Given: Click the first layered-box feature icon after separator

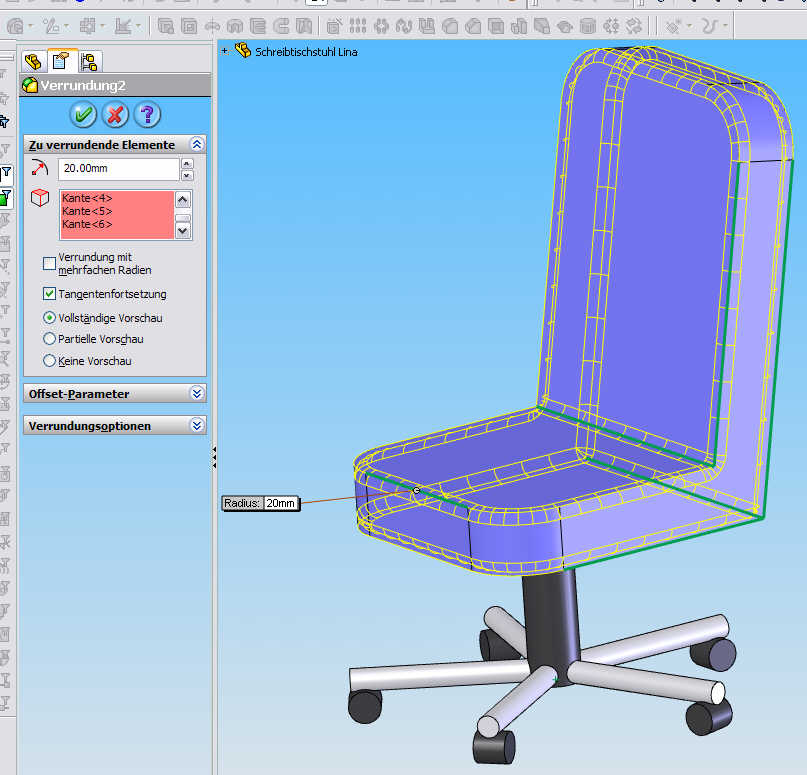Looking at the screenshot, I should coord(166,26).
